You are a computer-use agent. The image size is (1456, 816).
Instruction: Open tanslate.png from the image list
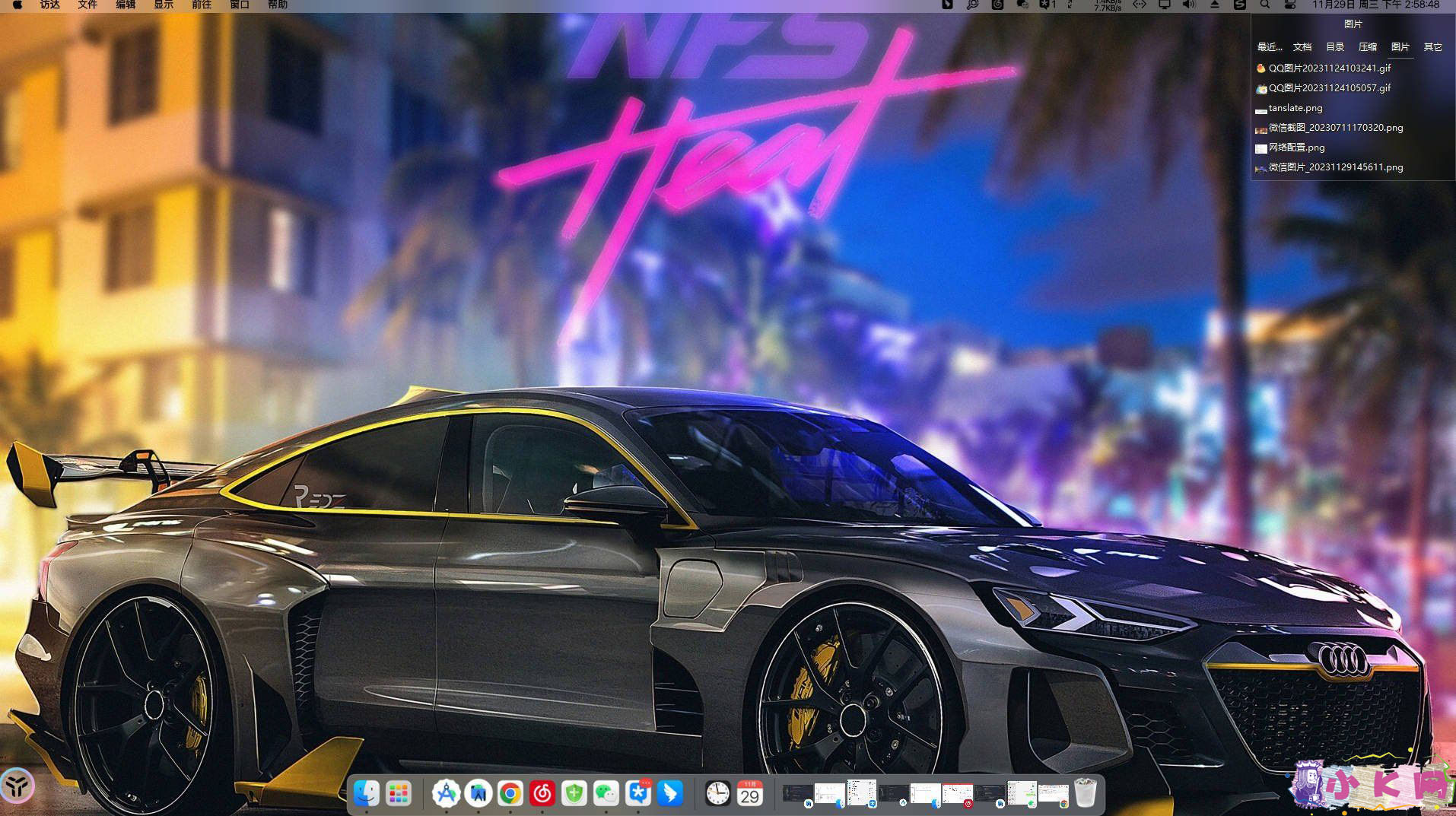click(1295, 108)
